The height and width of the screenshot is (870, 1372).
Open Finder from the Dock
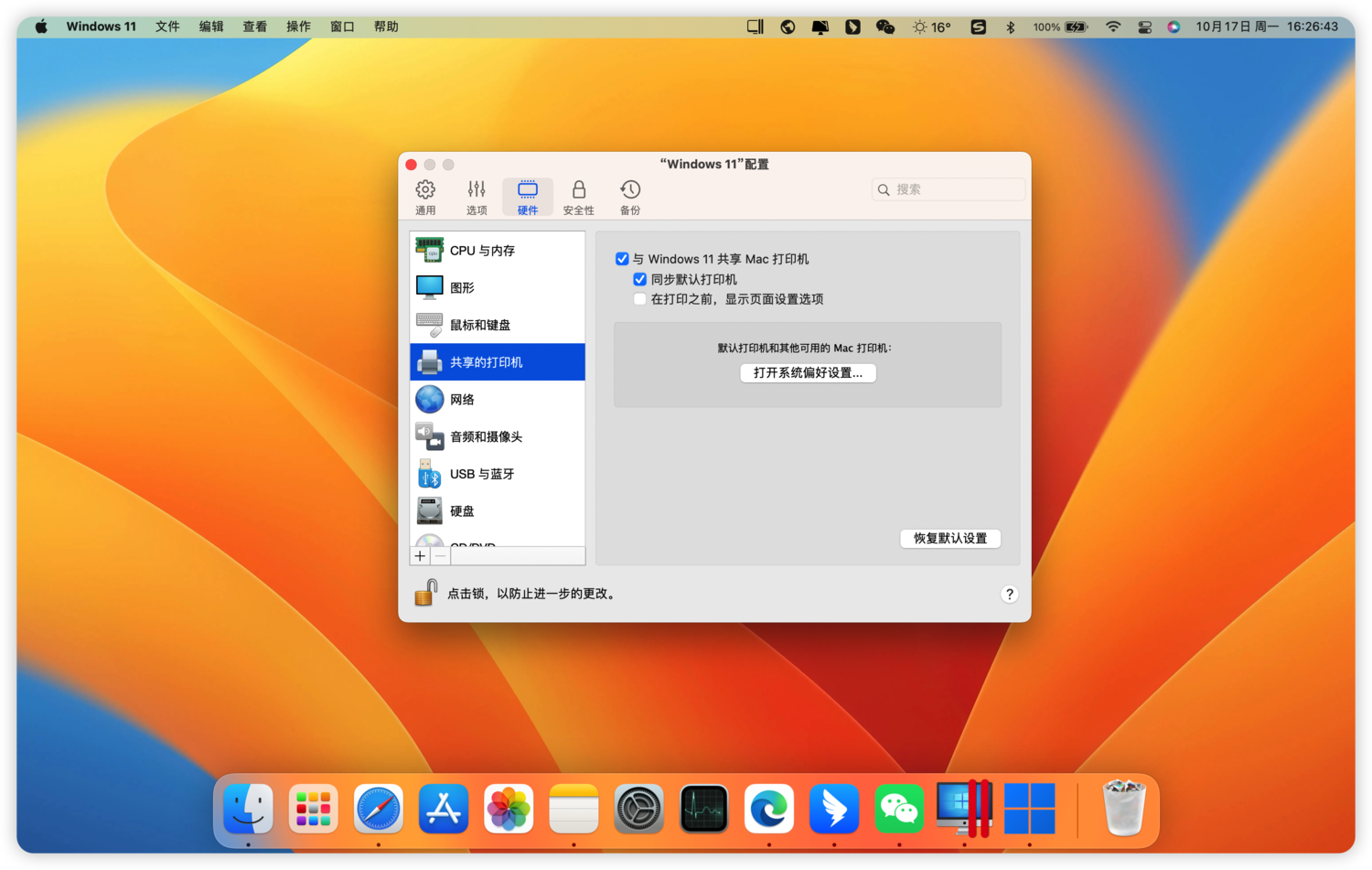pos(248,809)
